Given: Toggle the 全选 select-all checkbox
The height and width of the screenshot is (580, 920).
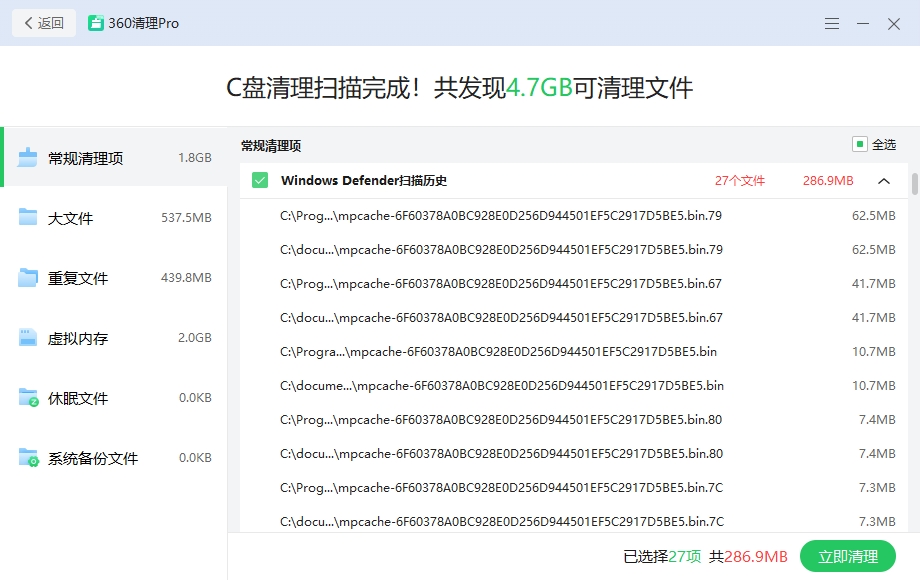Looking at the screenshot, I should coord(859,144).
